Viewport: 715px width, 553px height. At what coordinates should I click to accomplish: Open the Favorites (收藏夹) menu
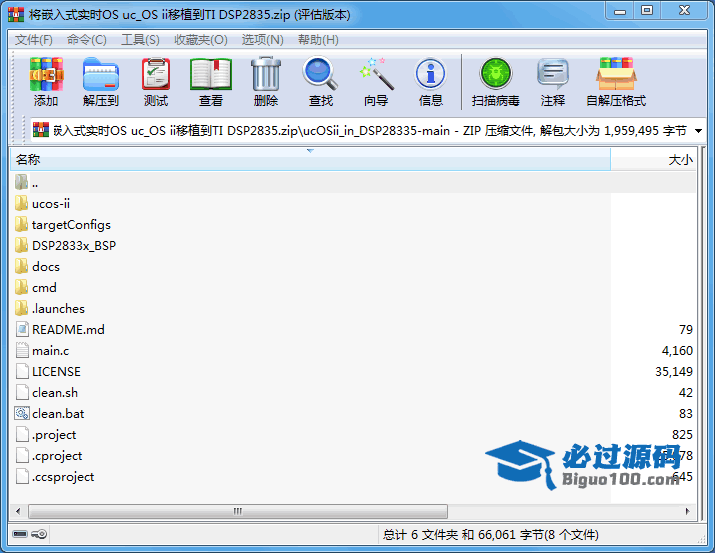(x=201, y=40)
